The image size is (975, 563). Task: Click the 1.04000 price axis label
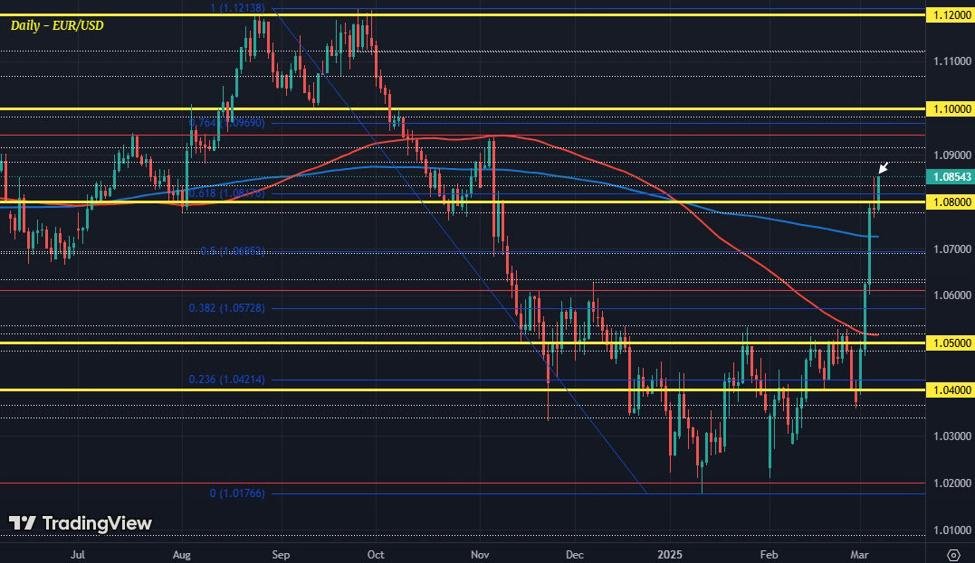(x=946, y=390)
